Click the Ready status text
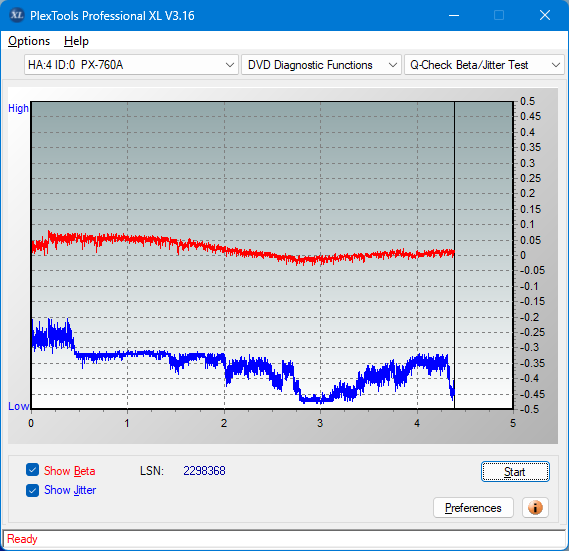 (22, 539)
